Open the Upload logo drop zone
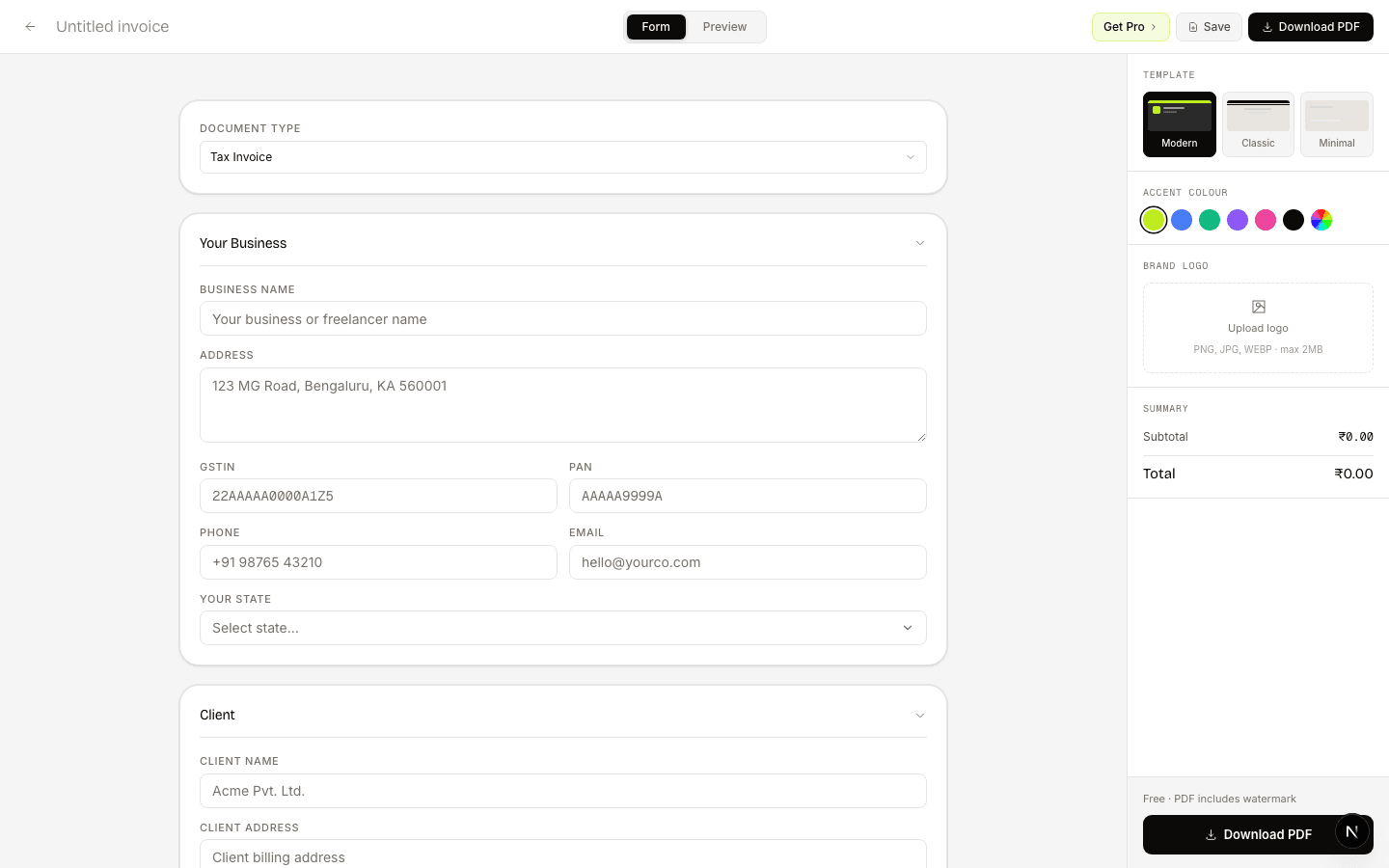This screenshot has width=1389, height=868. (1258, 328)
